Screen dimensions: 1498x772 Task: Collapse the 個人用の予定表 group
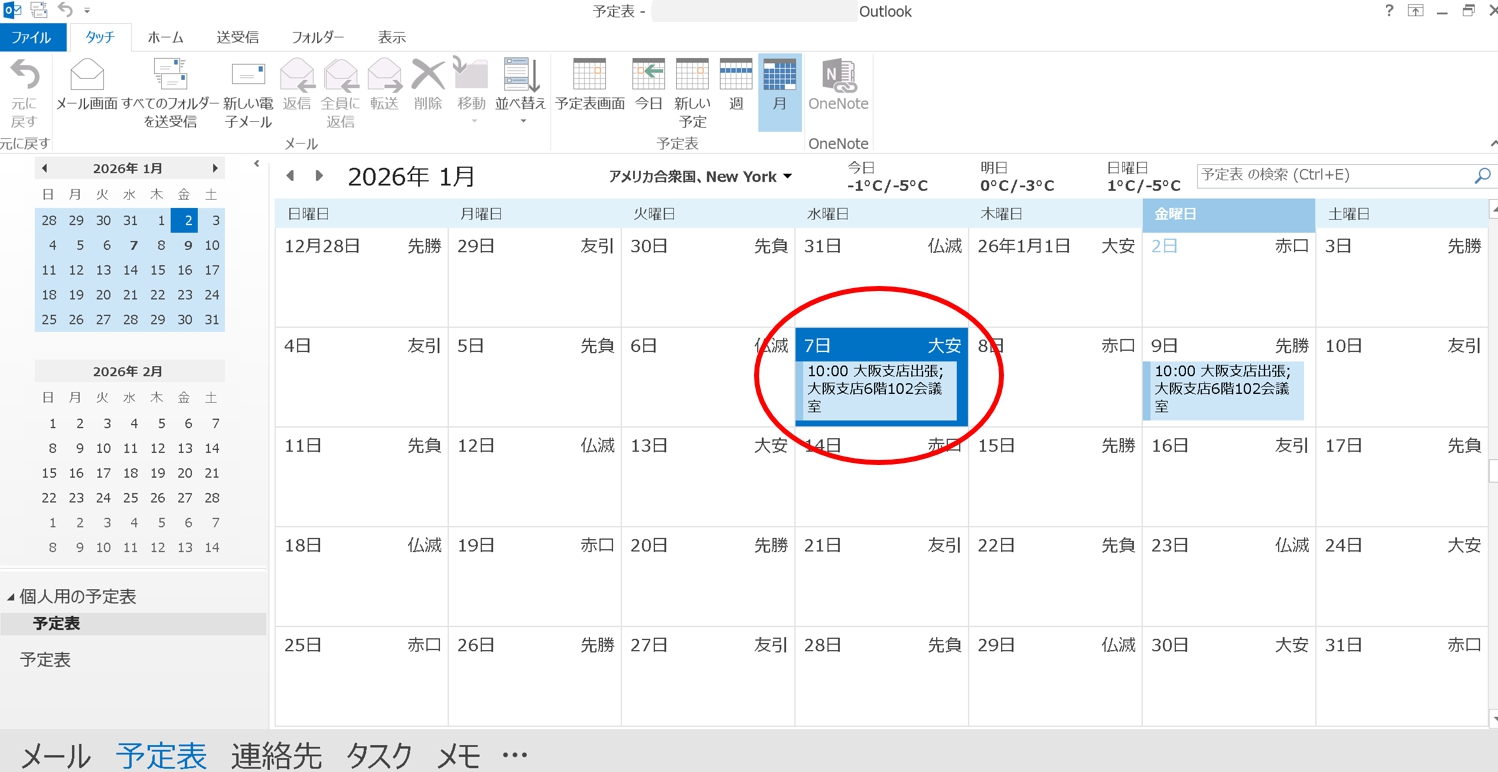(x=11, y=597)
